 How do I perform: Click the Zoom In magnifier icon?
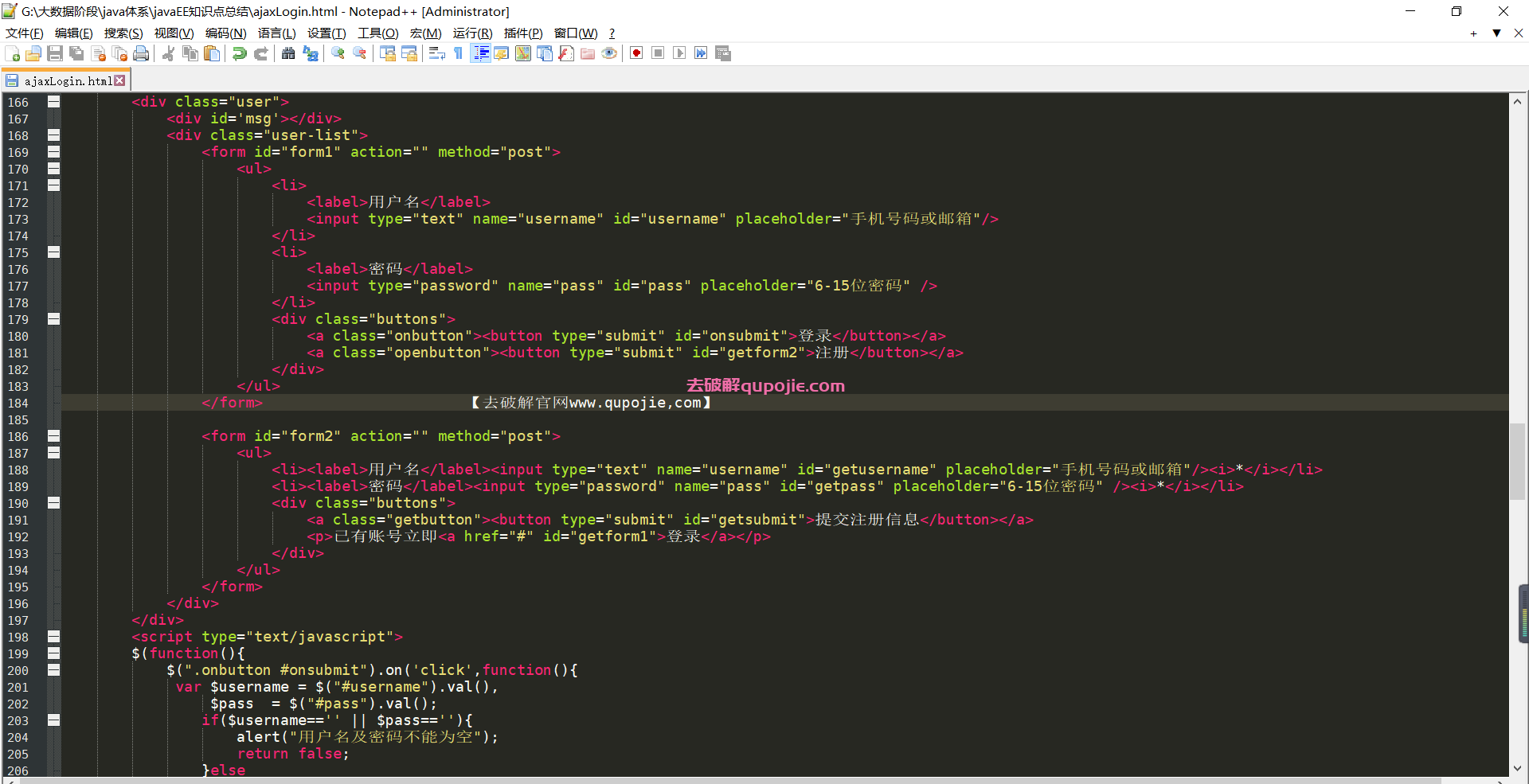pos(338,53)
